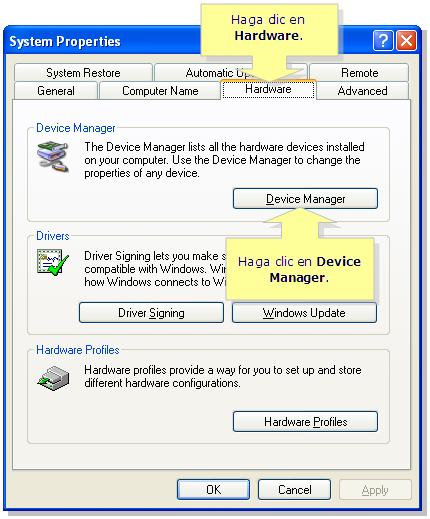Click the Cancel button
430x519 pixels.
coord(294,489)
